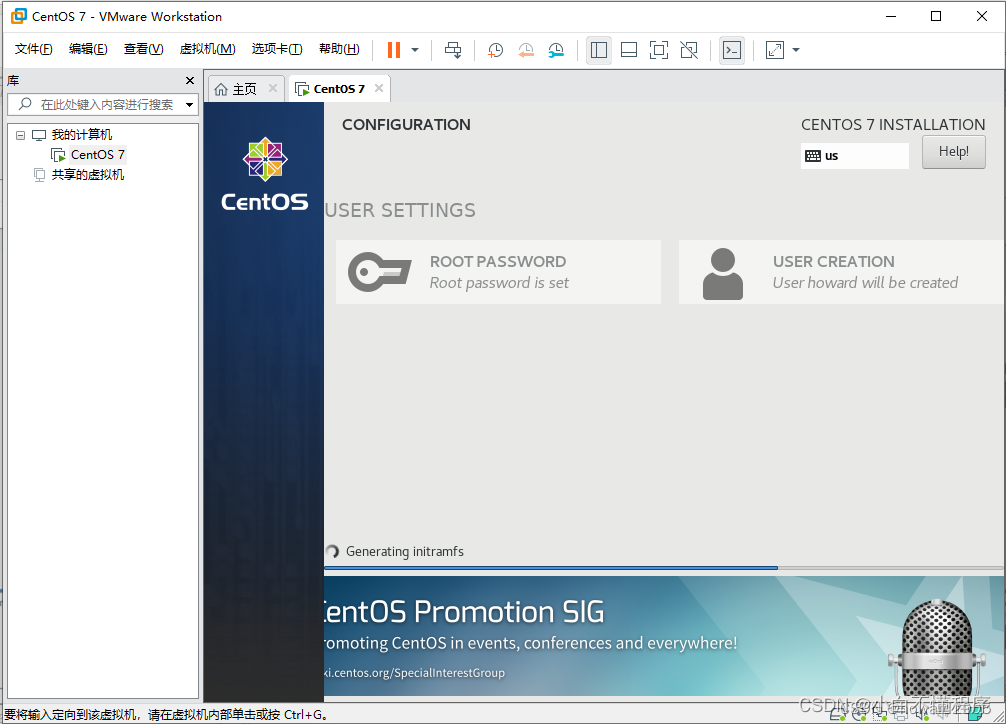Open the ROOT PASSWORD setting
The width and height of the screenshot is (1006, 724).
(x=499, y=272)
